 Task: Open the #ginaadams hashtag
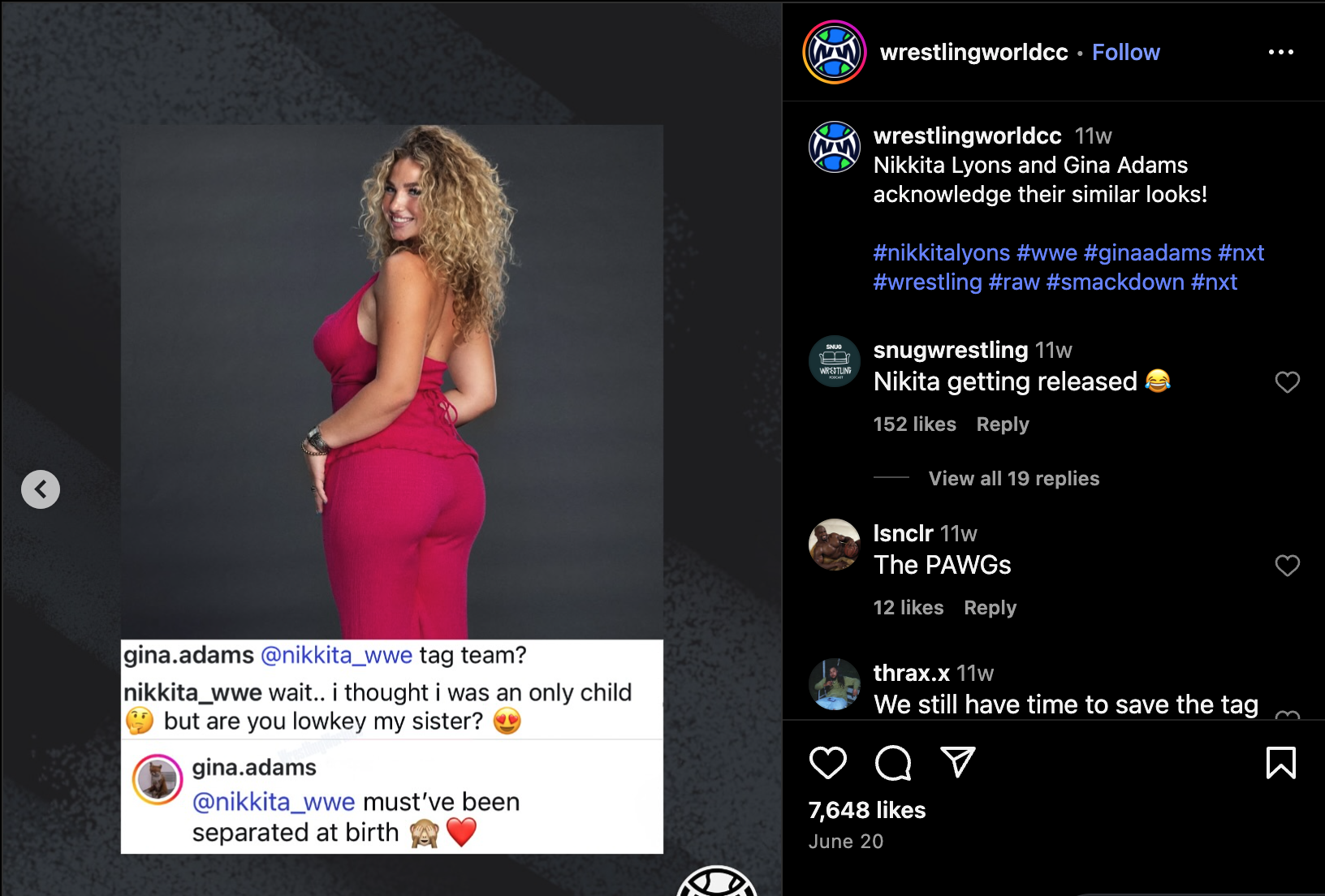pyautogui.click(x=1147, y=253)
